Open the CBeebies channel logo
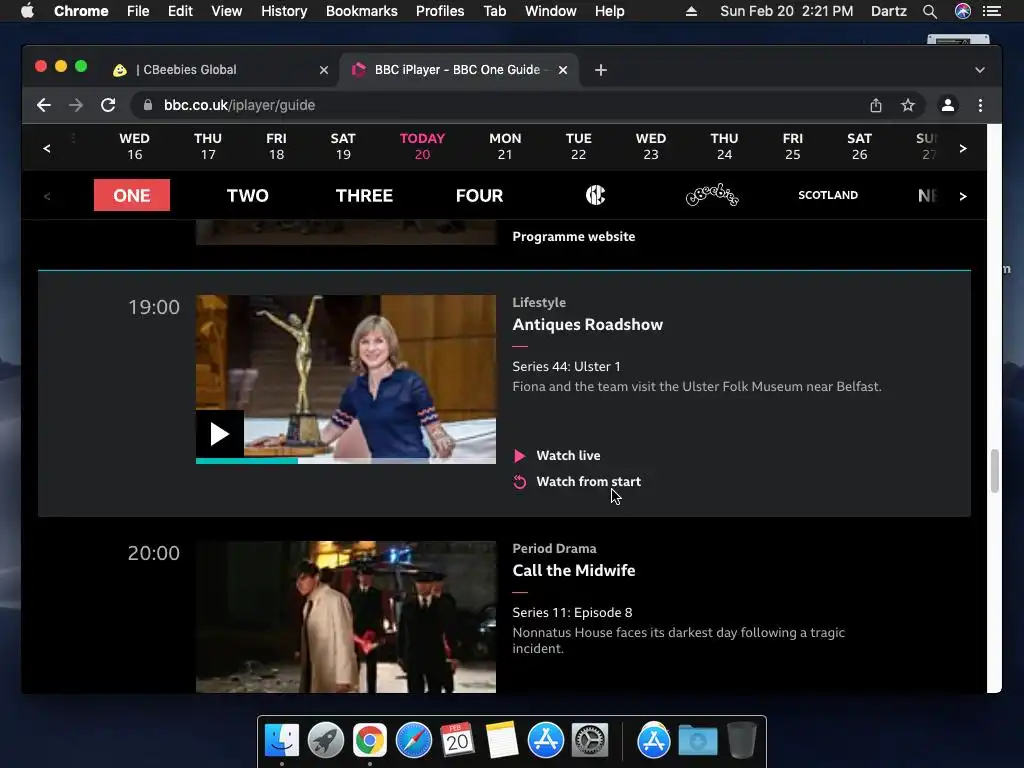The image size is (1024, 768). 712,195
